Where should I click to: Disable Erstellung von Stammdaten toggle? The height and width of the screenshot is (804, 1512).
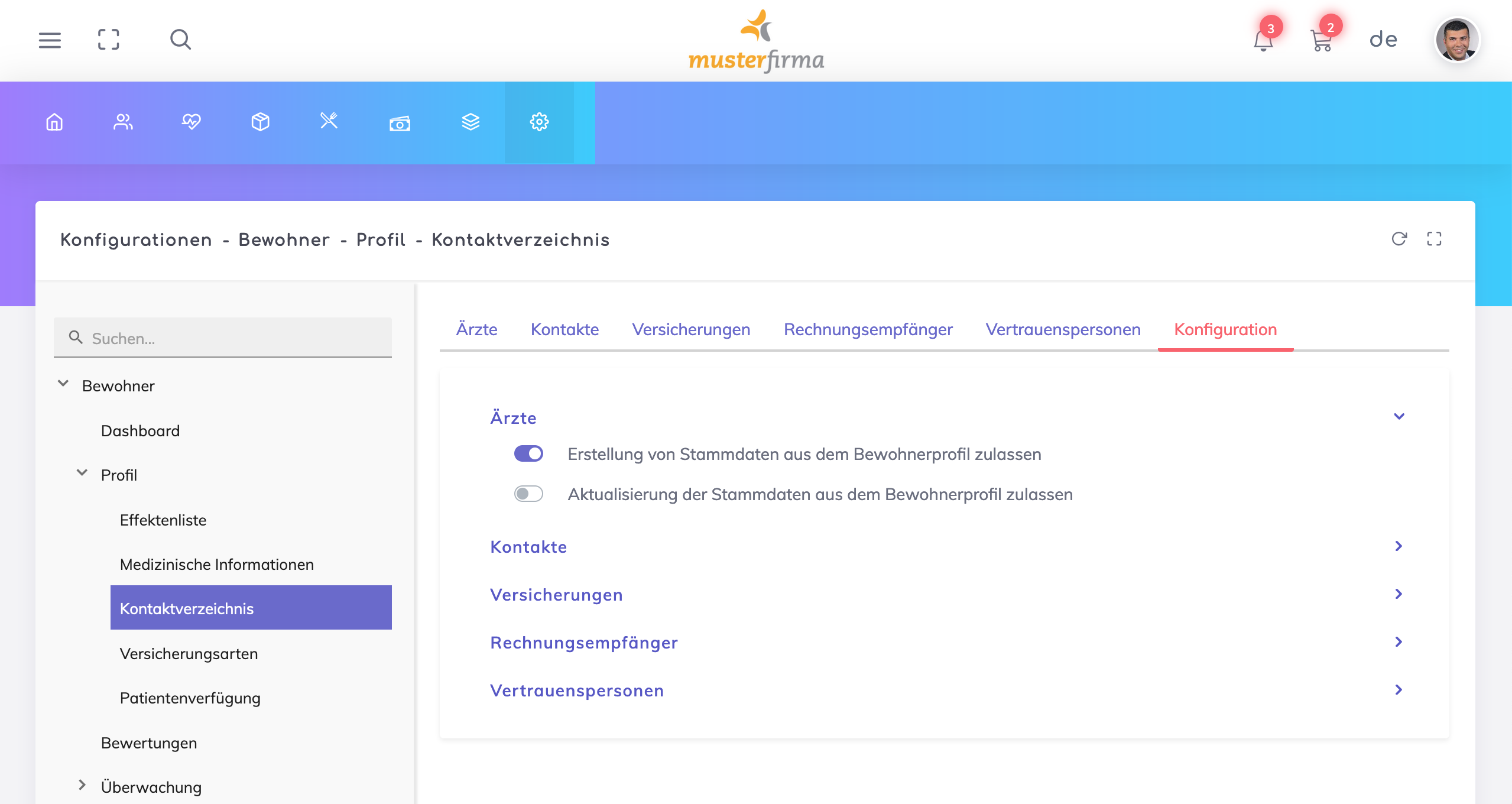pos(528,453)
